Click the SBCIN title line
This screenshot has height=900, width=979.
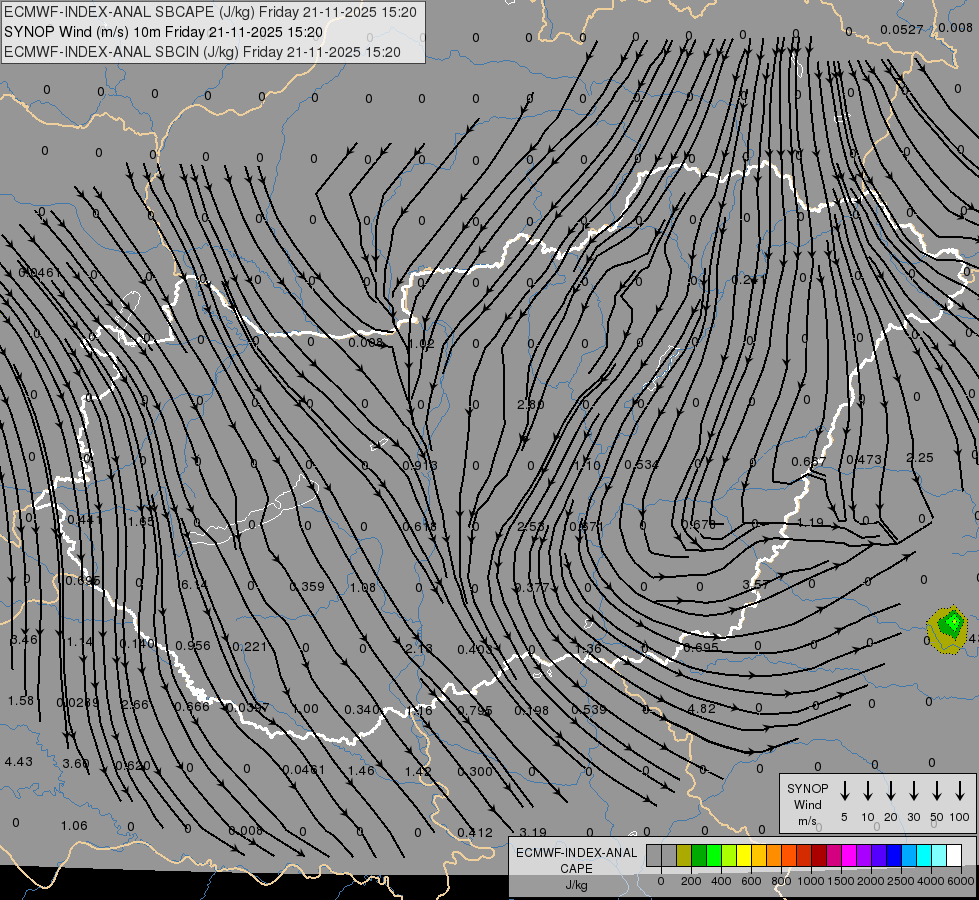tap(202, 52)
